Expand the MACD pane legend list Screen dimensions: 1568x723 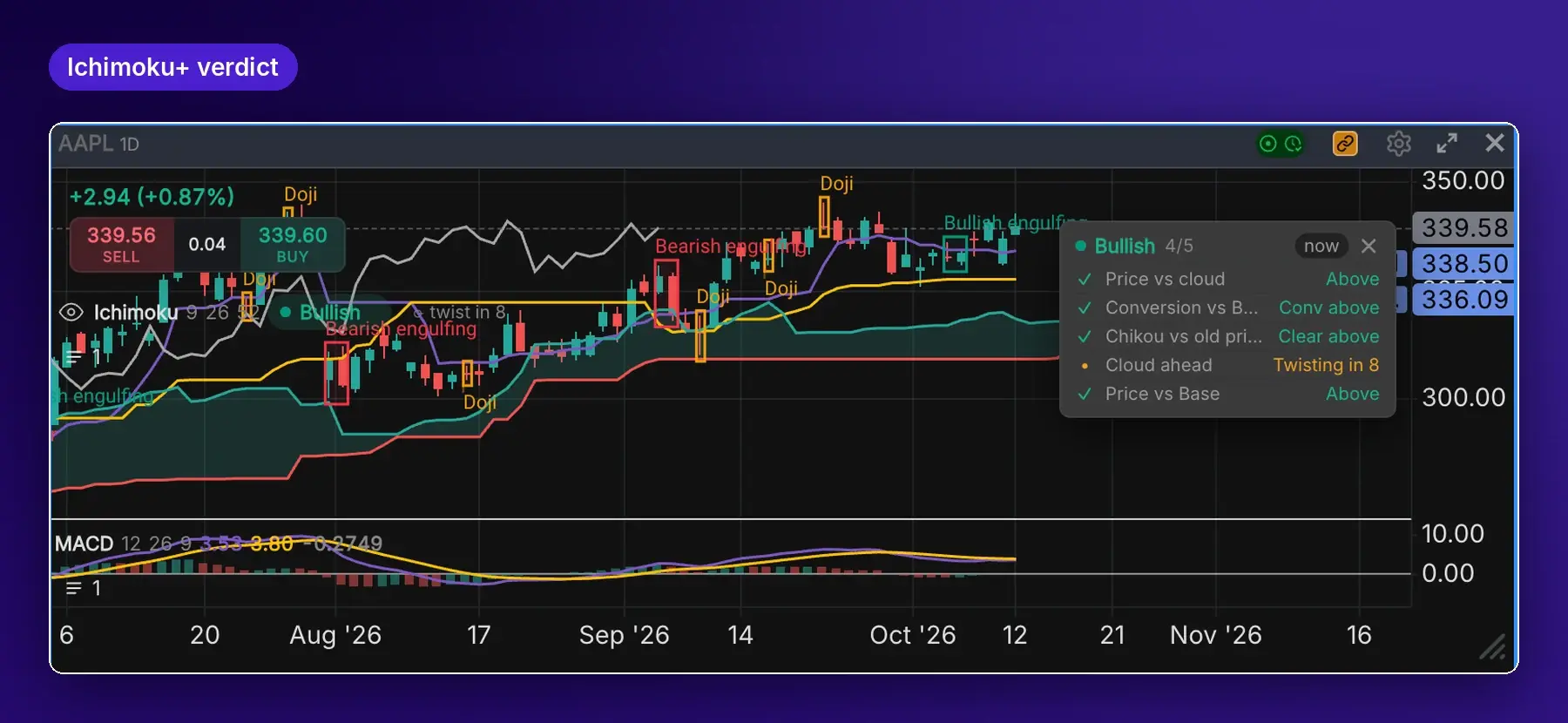coord(84,588)
